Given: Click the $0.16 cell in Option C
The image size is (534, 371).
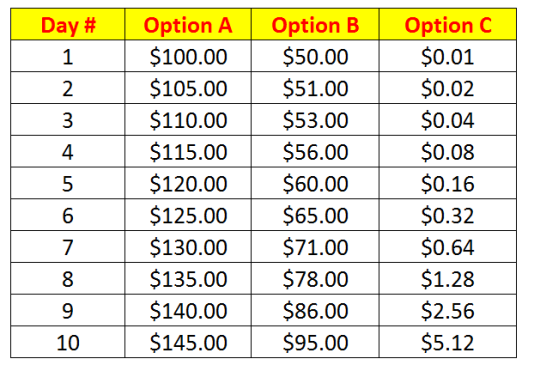Looking at the screenshot, I should click(x=448, y=183).
